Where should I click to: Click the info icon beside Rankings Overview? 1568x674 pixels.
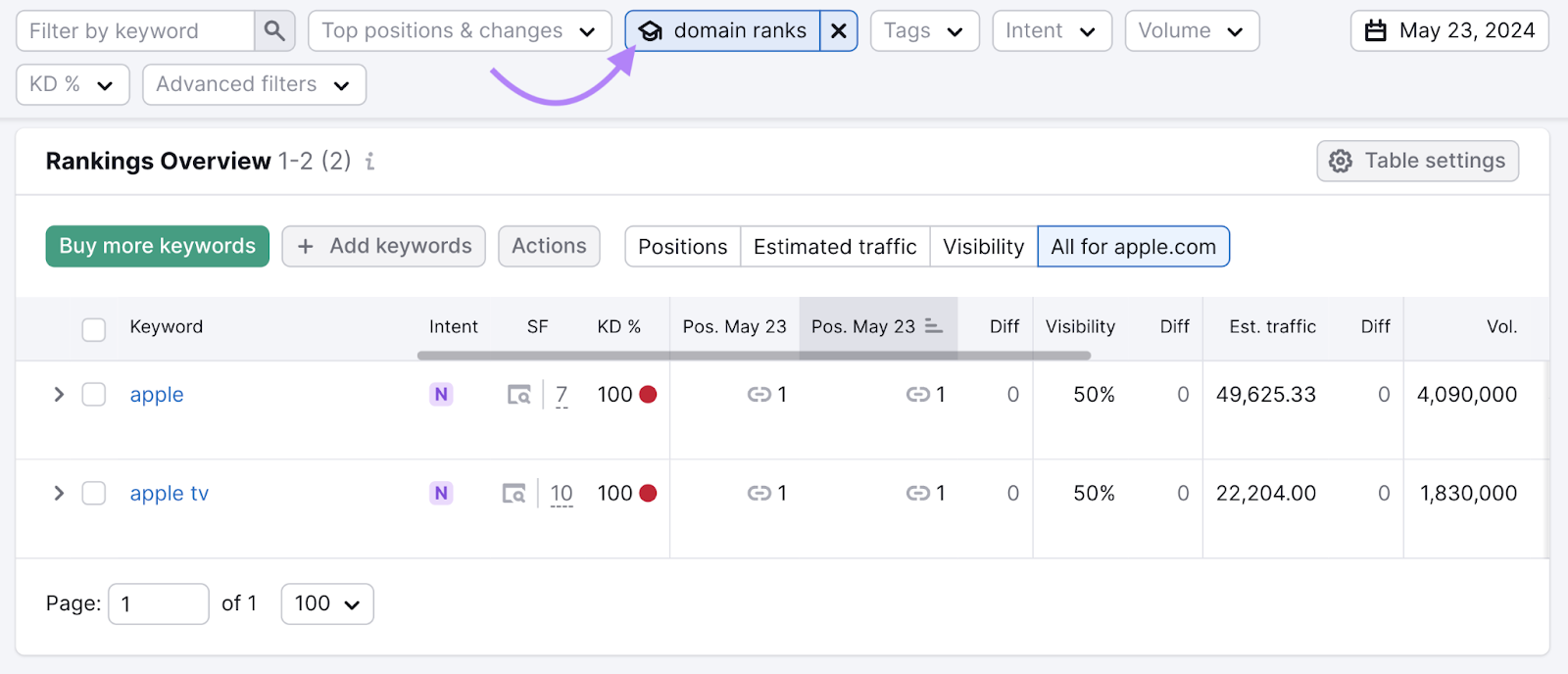tap(369, 162)
